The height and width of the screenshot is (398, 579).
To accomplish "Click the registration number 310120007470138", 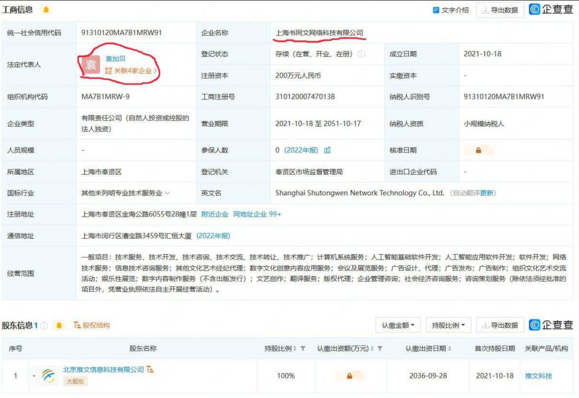I will coord(305,97).
